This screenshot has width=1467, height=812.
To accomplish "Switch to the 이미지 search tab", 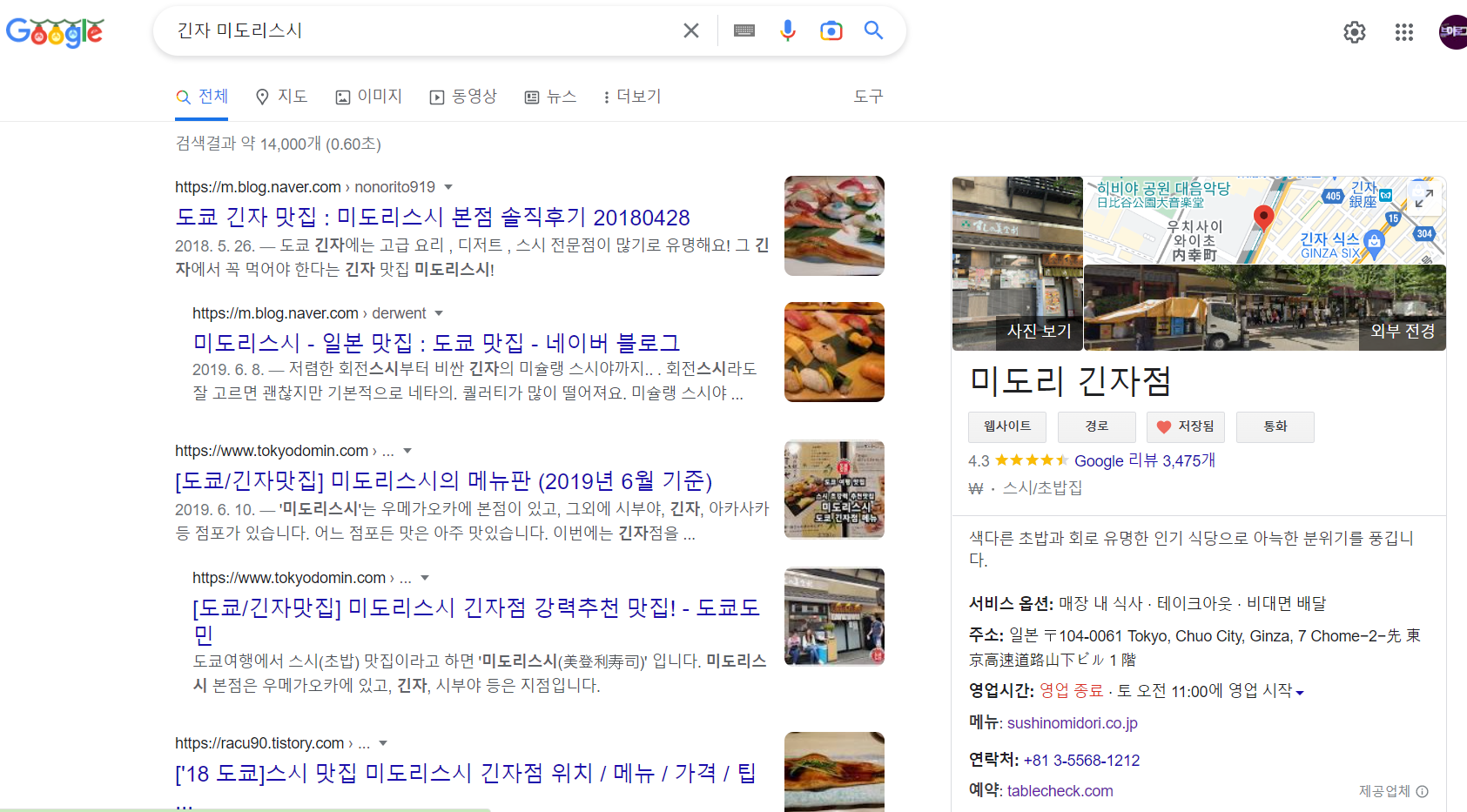I will click(x=369, y=96).
